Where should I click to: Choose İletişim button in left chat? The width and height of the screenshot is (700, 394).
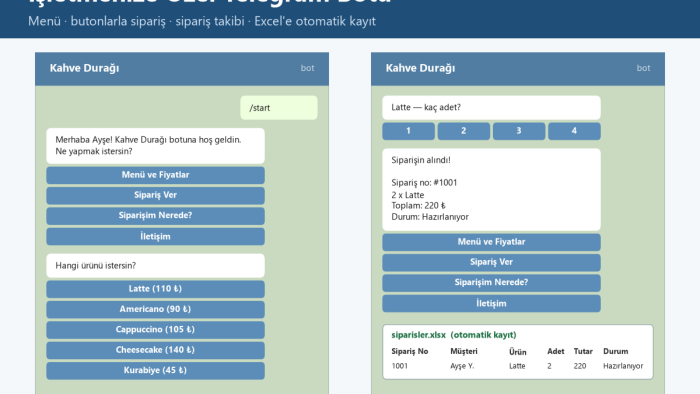155,236
